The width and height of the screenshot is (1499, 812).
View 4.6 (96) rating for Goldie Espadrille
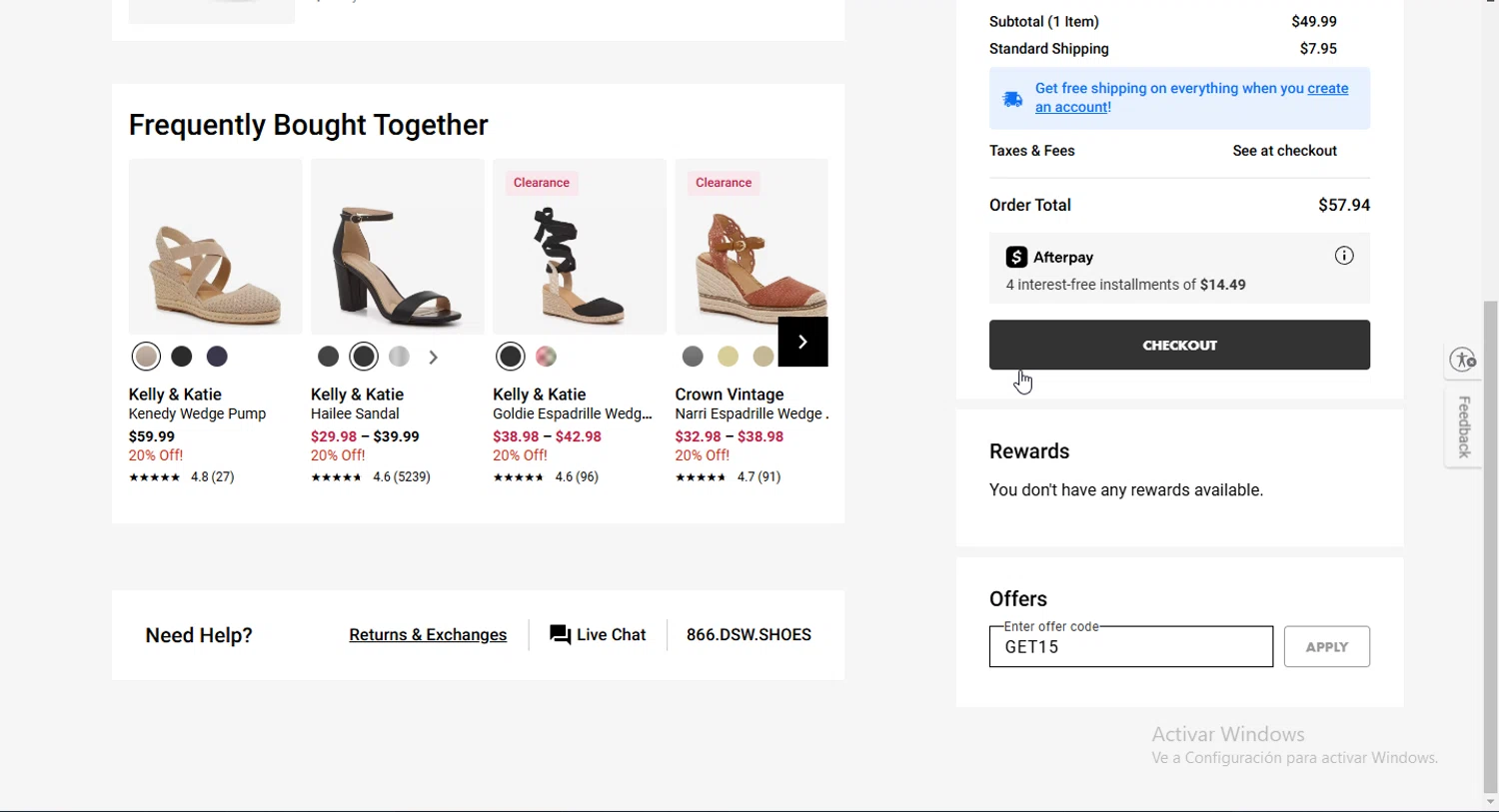546,477
